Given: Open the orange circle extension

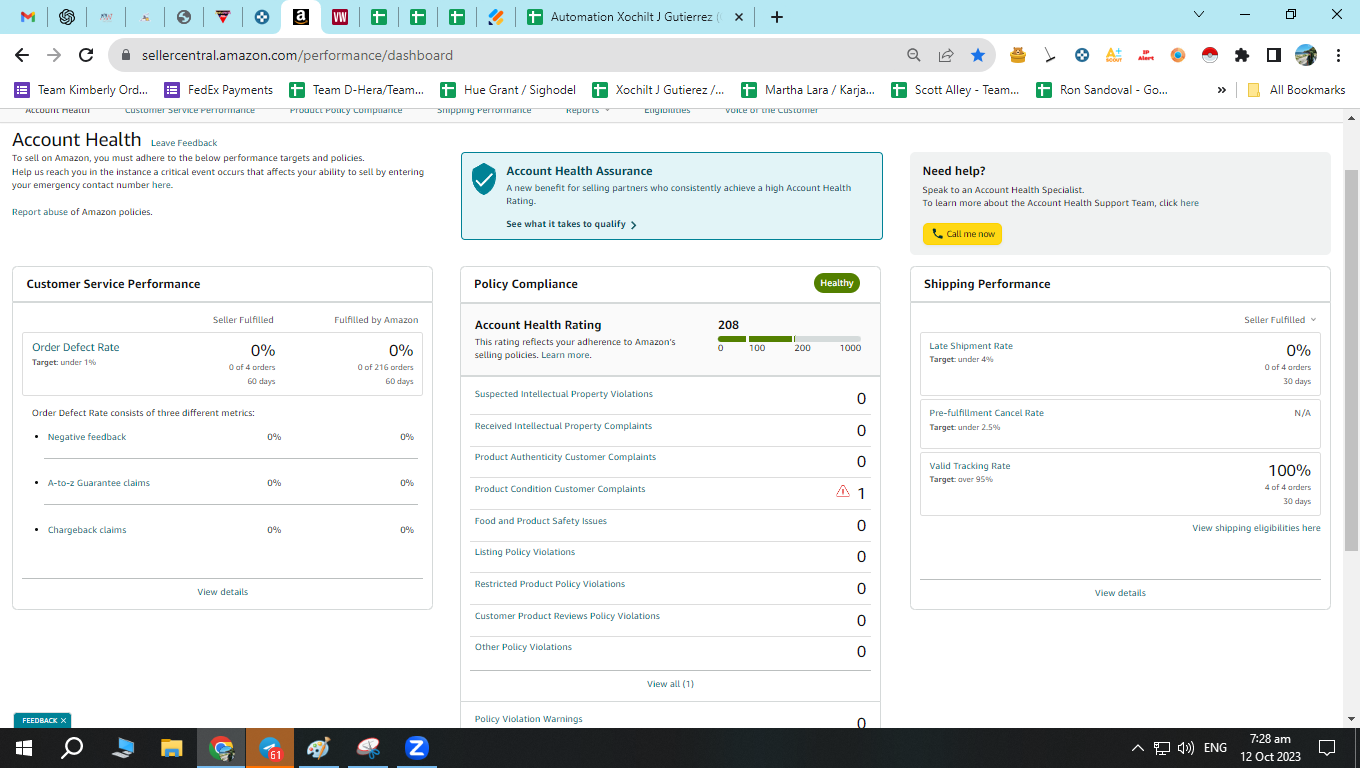Looking at the screenshot, I should point(1178,55).
